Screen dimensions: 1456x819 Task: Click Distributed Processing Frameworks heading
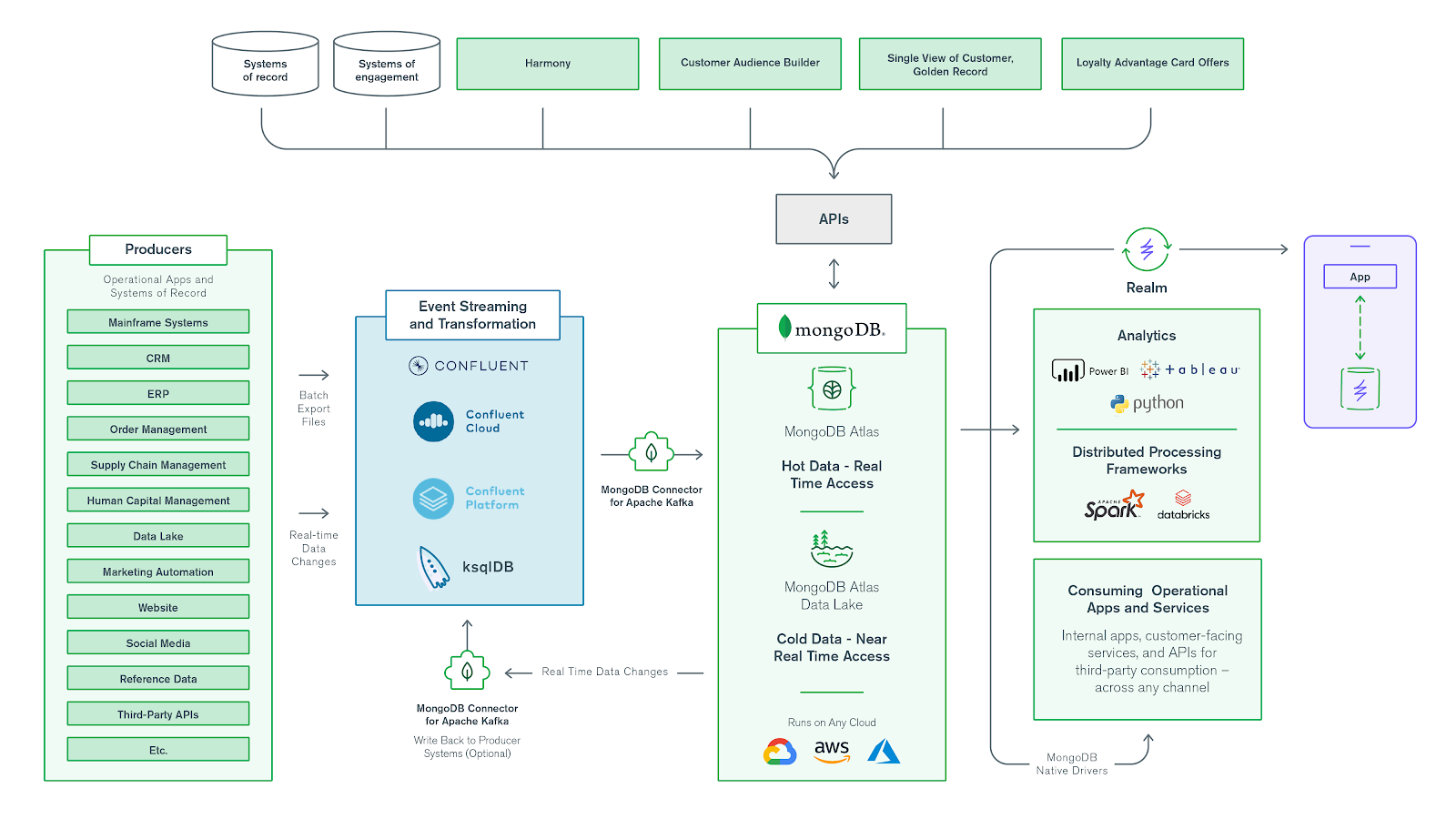(1147, 460)
